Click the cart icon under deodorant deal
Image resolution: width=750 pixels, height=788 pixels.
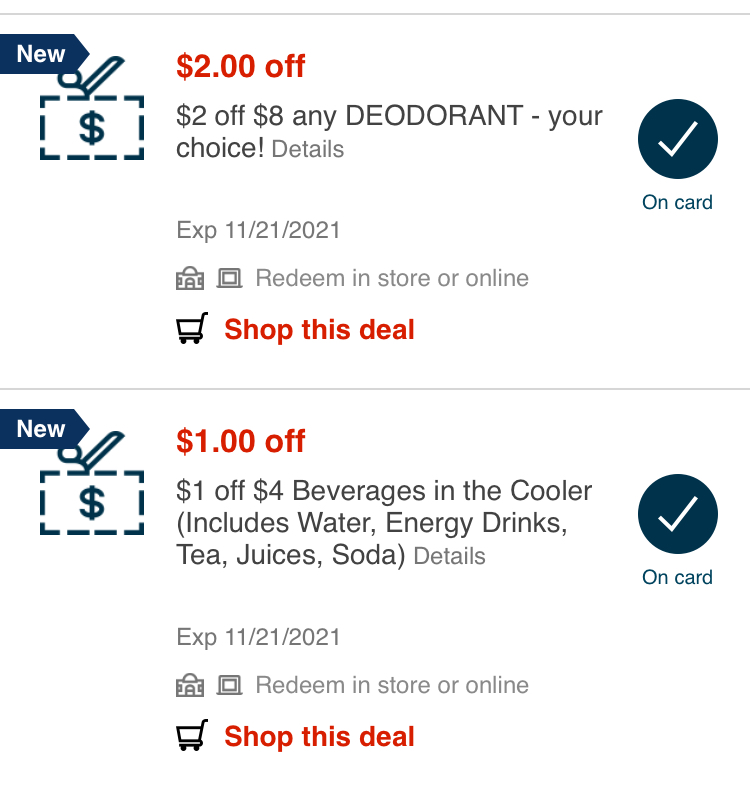point(192,329)
